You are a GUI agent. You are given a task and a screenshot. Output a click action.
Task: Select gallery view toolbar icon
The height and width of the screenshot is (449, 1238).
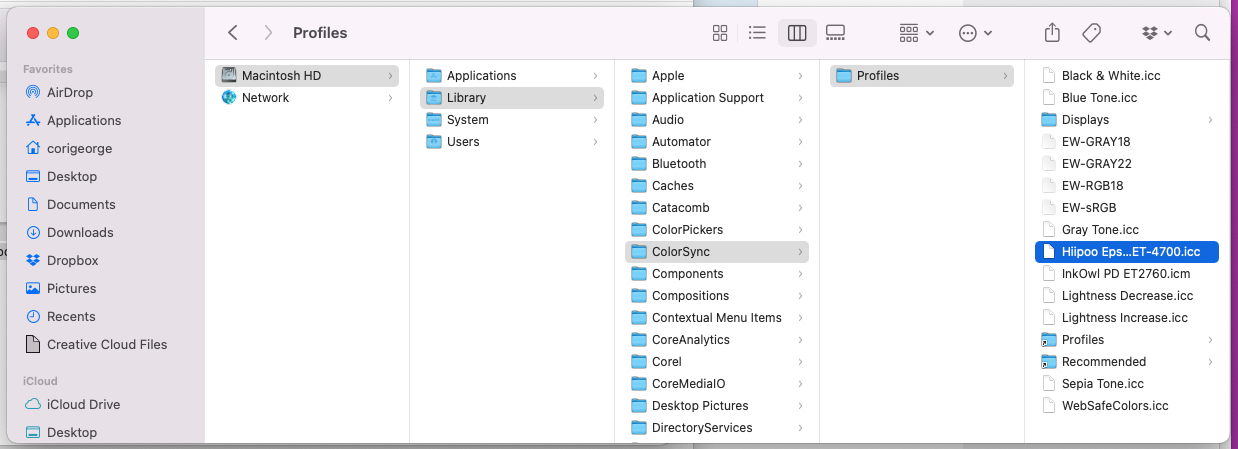(x=836, y=33)
